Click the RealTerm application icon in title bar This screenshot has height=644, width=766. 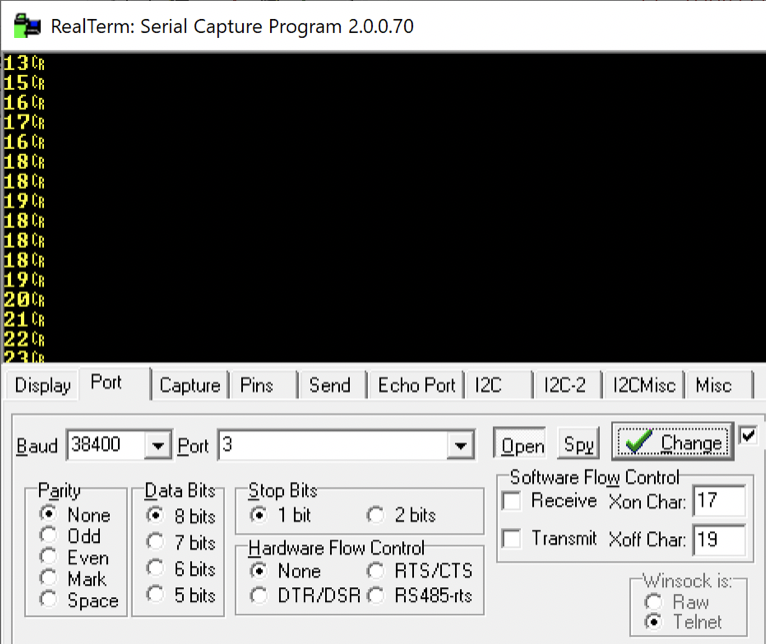[x=27, y=26]
